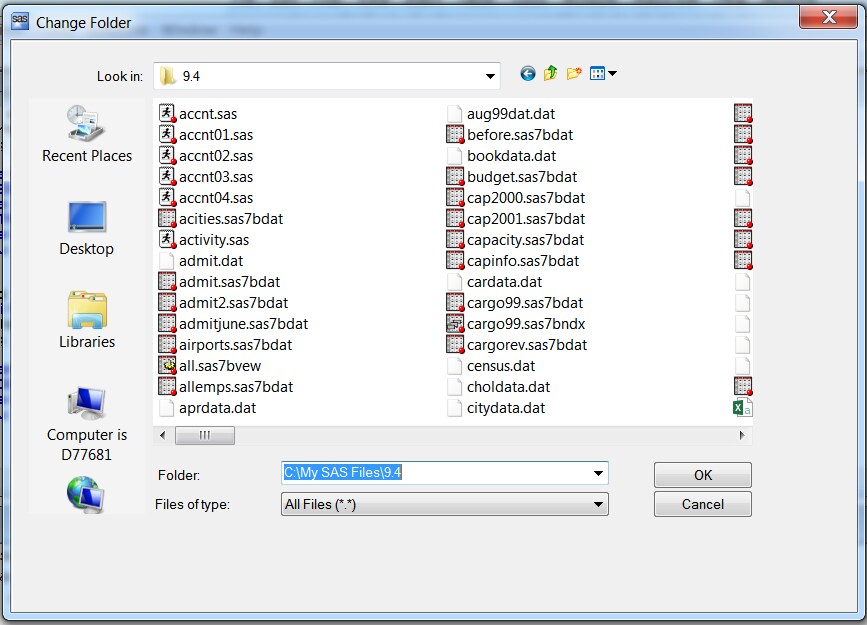This screenshot has height=625, width=867.
Task: Click the horizontal scrollbar thumb
Action: point(205,435)
